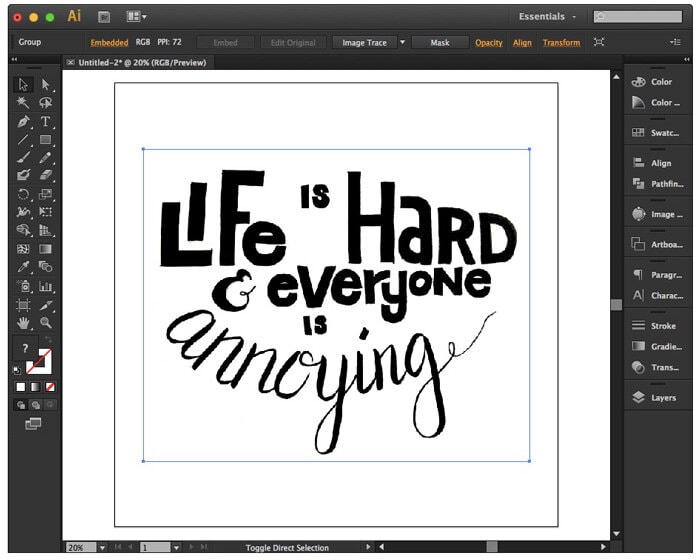Select the Perspective Grid tool
Image resolution: width=700 pixels, height=560 pixels.
45,230
